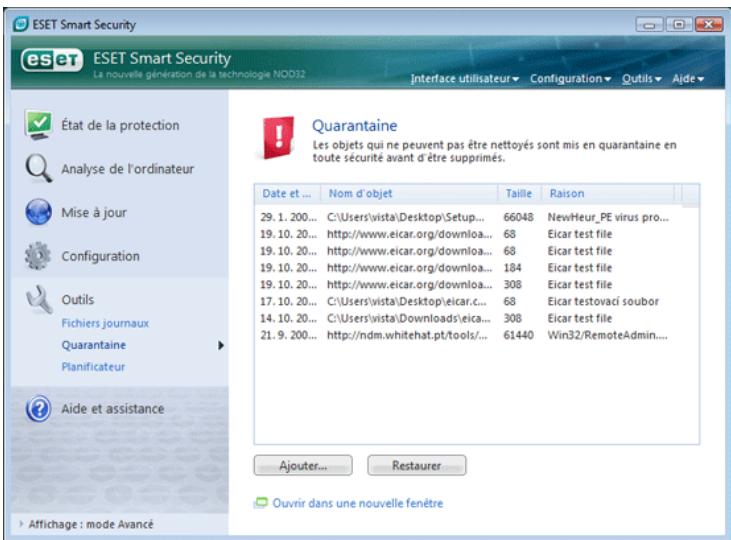Open the Outils dropdown in the top bar
The height and width of the screenshot is (540, 731).
click(641, 79)
